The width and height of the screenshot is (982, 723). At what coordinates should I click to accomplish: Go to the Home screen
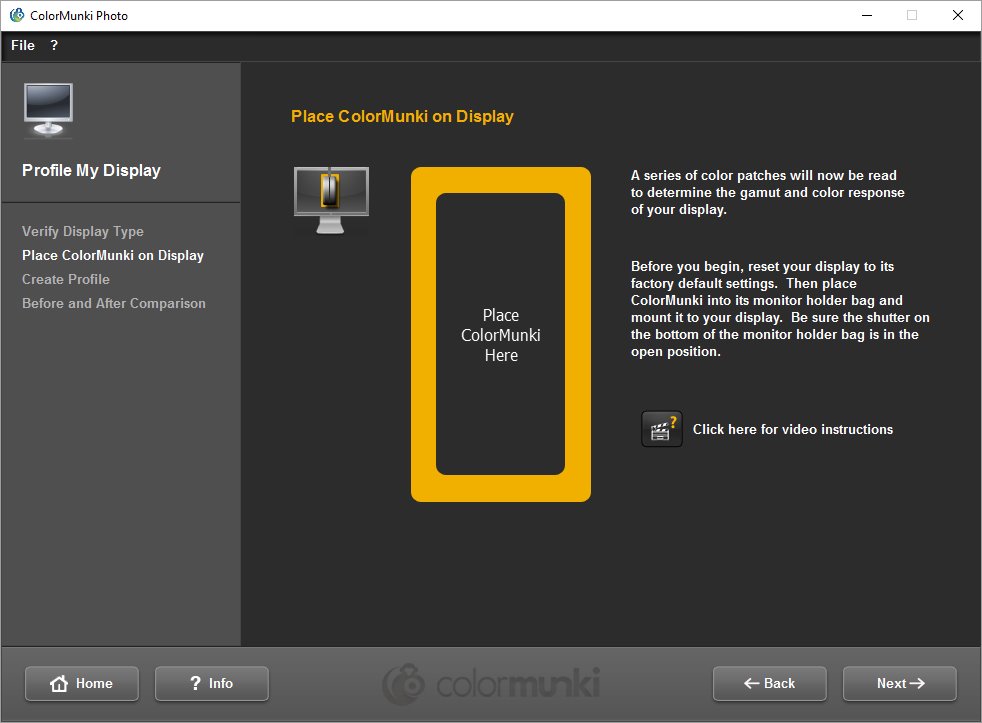[82, 683]
